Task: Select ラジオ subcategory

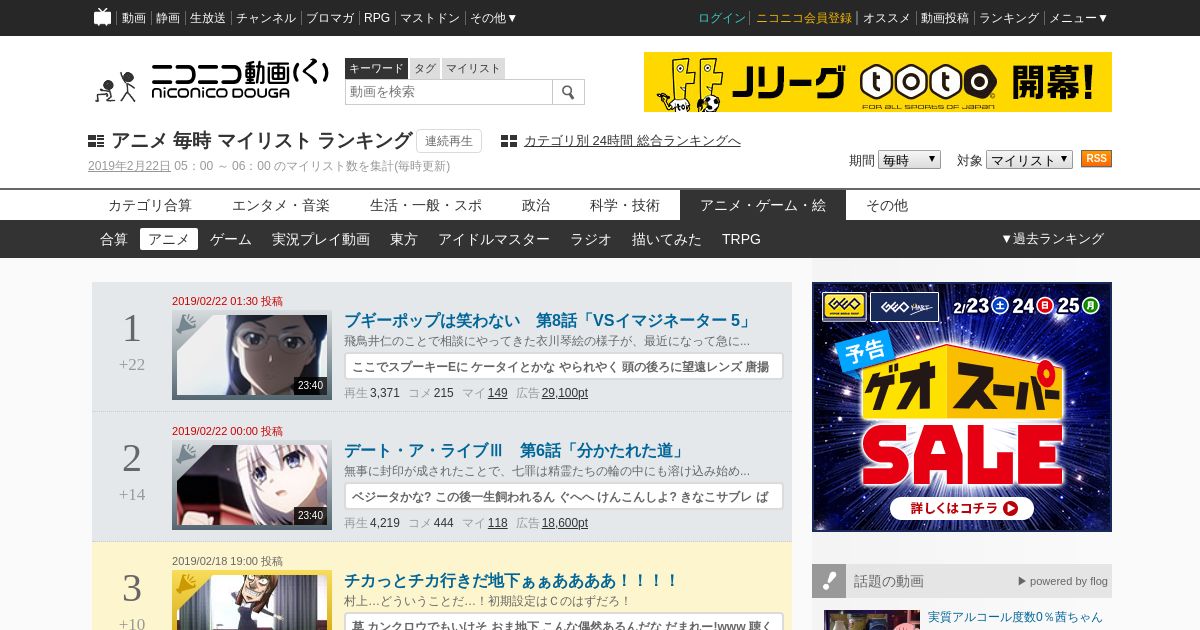Action: pos(591,239)
